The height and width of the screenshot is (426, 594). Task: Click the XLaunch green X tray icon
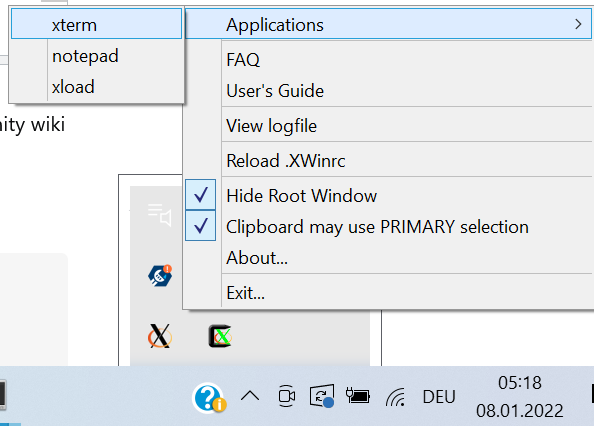click(x=220, y=336)
